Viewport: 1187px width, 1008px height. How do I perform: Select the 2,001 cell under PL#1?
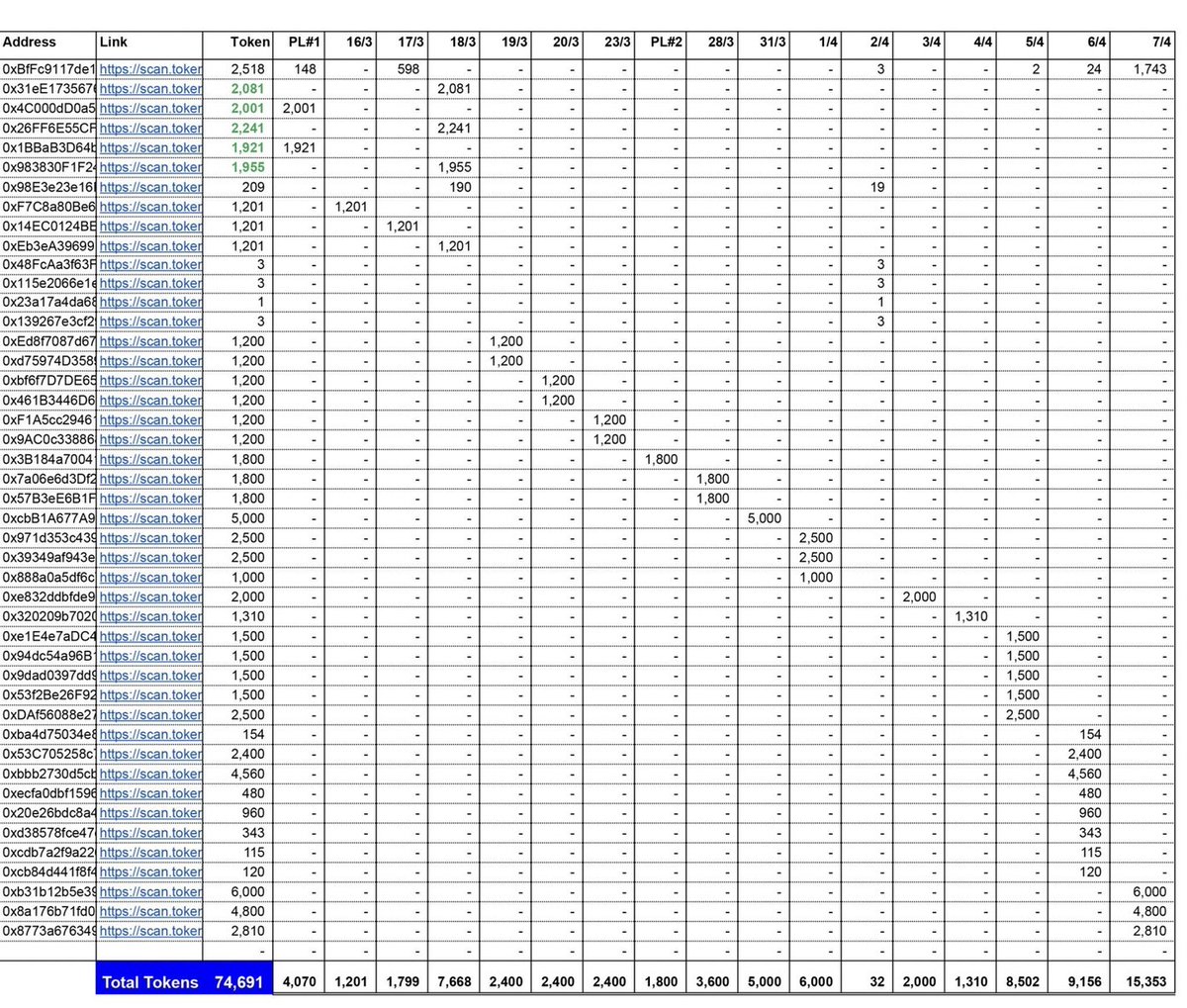click(x=299, y=108)
